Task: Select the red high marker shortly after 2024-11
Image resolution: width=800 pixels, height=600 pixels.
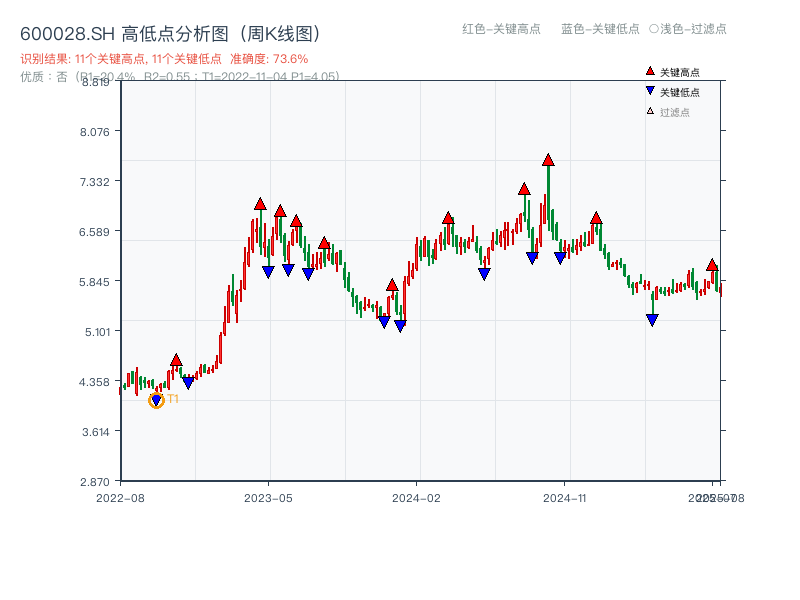Action: (x=596, y=218)
